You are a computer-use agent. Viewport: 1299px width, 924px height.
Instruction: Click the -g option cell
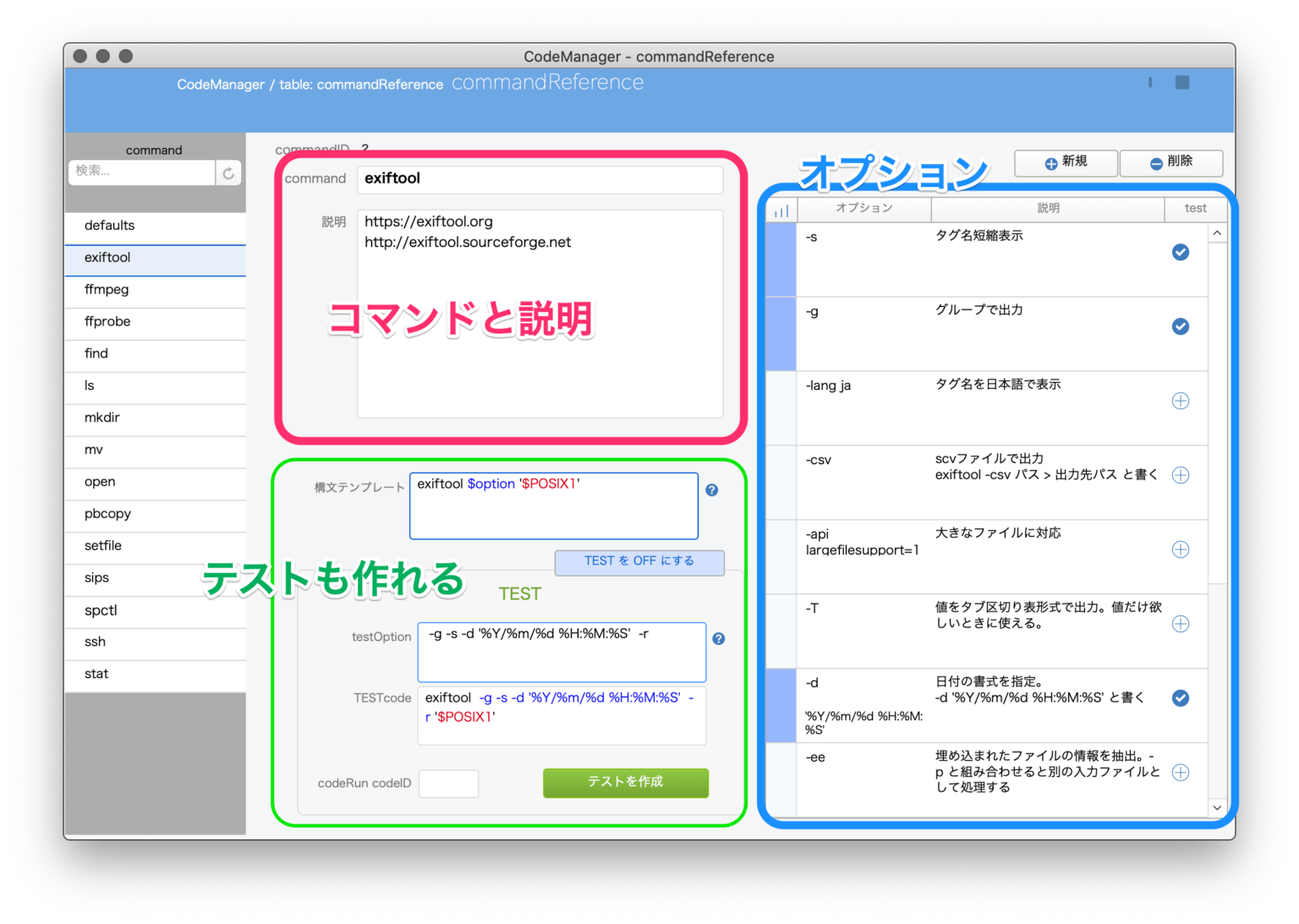pyautogui.click(x=863, y=334)
